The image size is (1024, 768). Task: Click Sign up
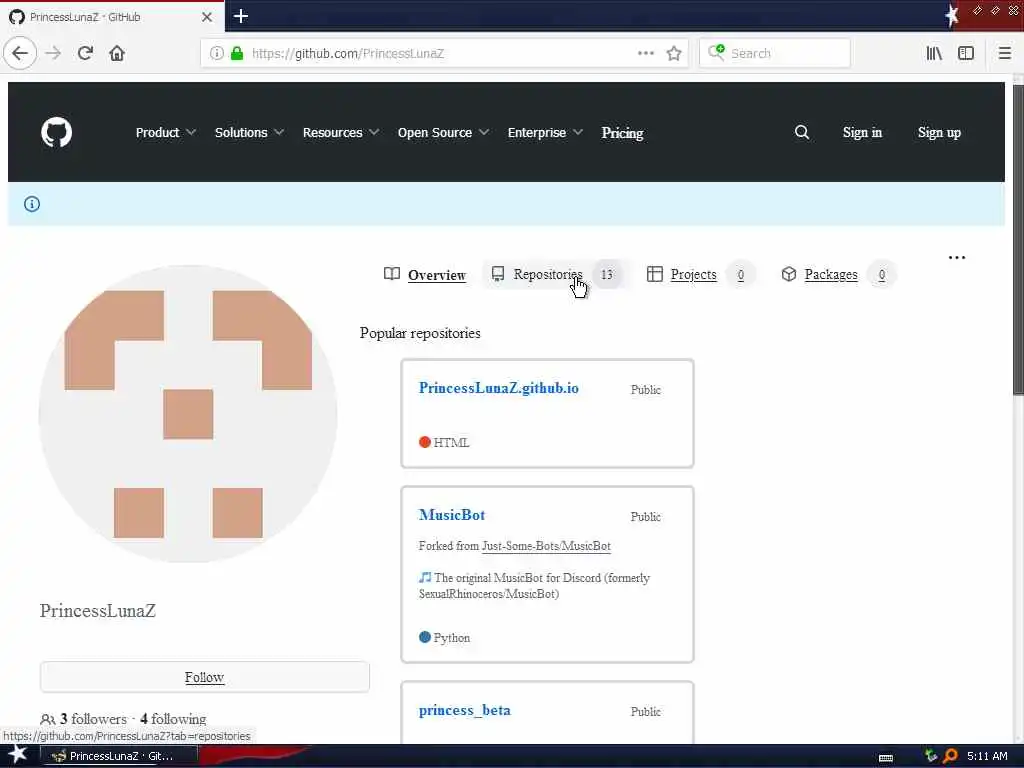pos(939,133)
